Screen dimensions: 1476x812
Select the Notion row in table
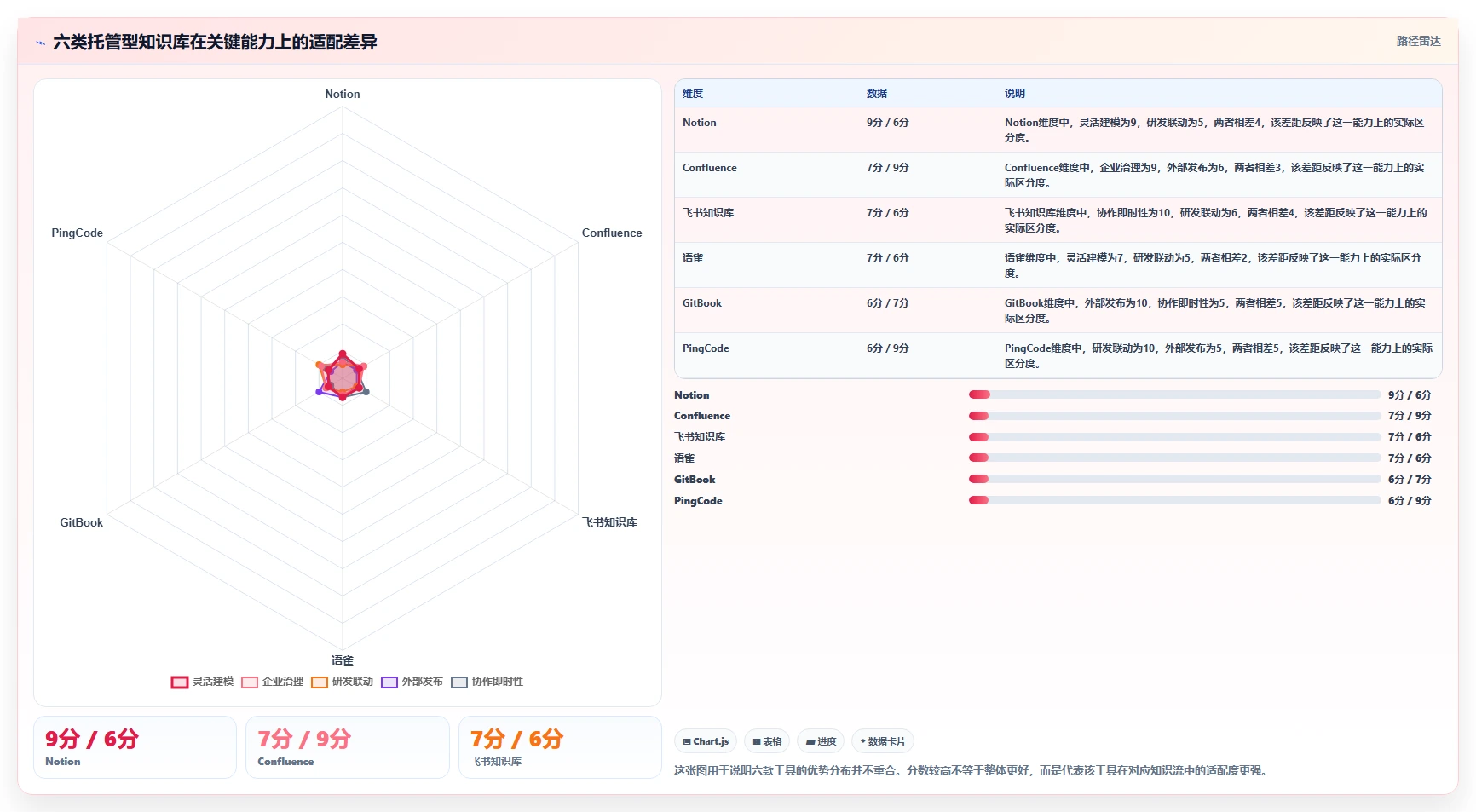click(x=1058, y=130)
